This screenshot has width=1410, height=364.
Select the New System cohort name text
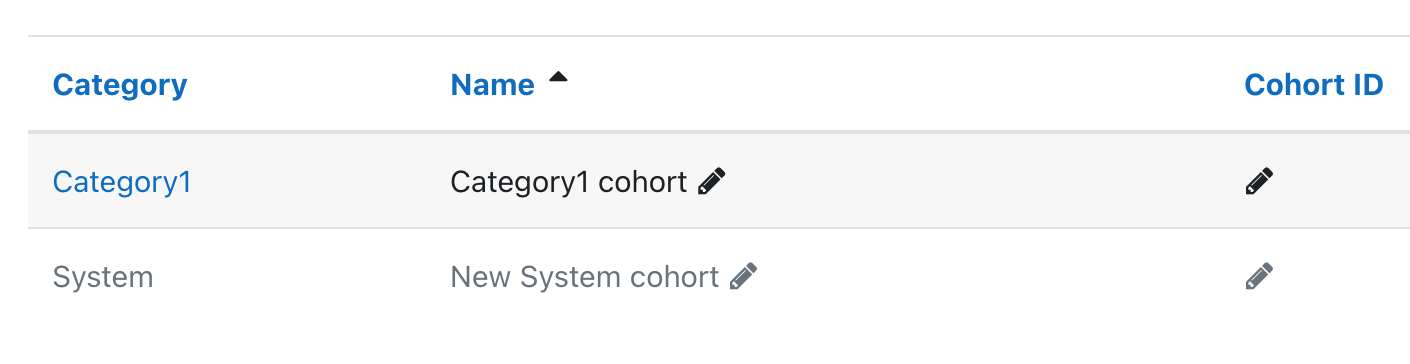585,277
